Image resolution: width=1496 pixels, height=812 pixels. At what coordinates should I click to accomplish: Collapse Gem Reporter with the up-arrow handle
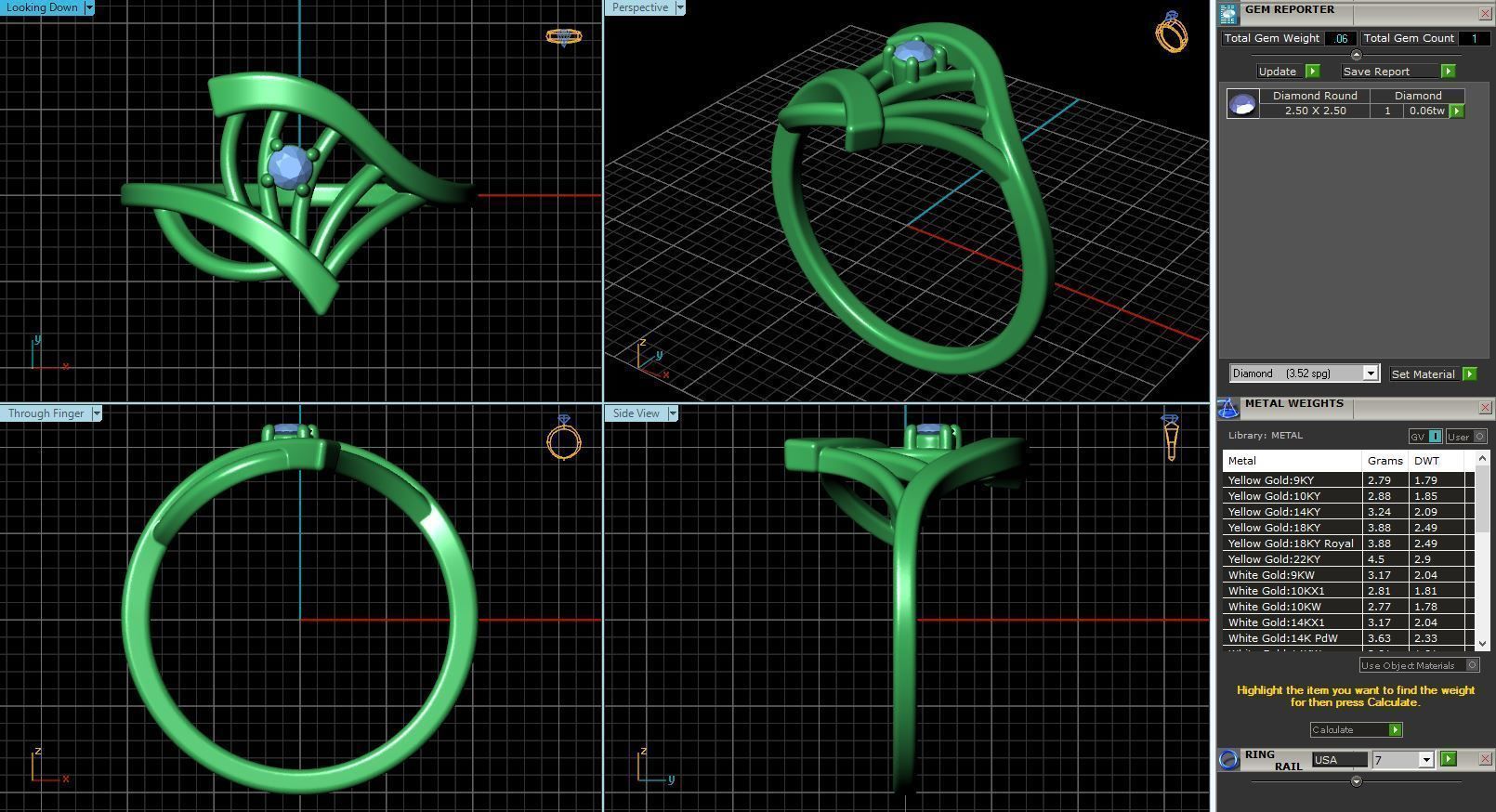click(1356, 56)
